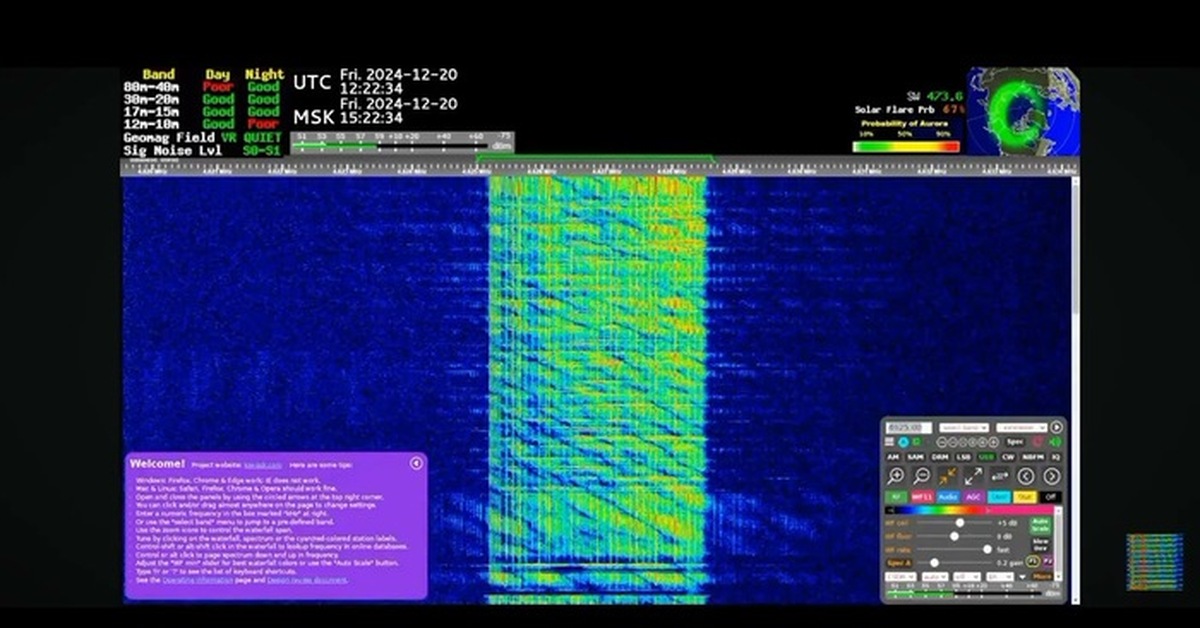Adjust the WF ceil slider handle
This screenshot has width=1200, height=628.
[960, 522]
